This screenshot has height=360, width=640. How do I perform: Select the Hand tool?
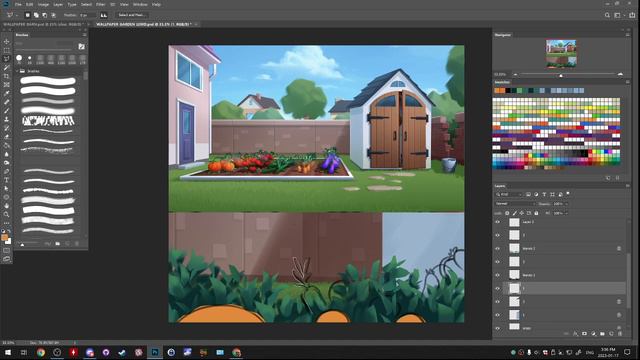[7, 206]
